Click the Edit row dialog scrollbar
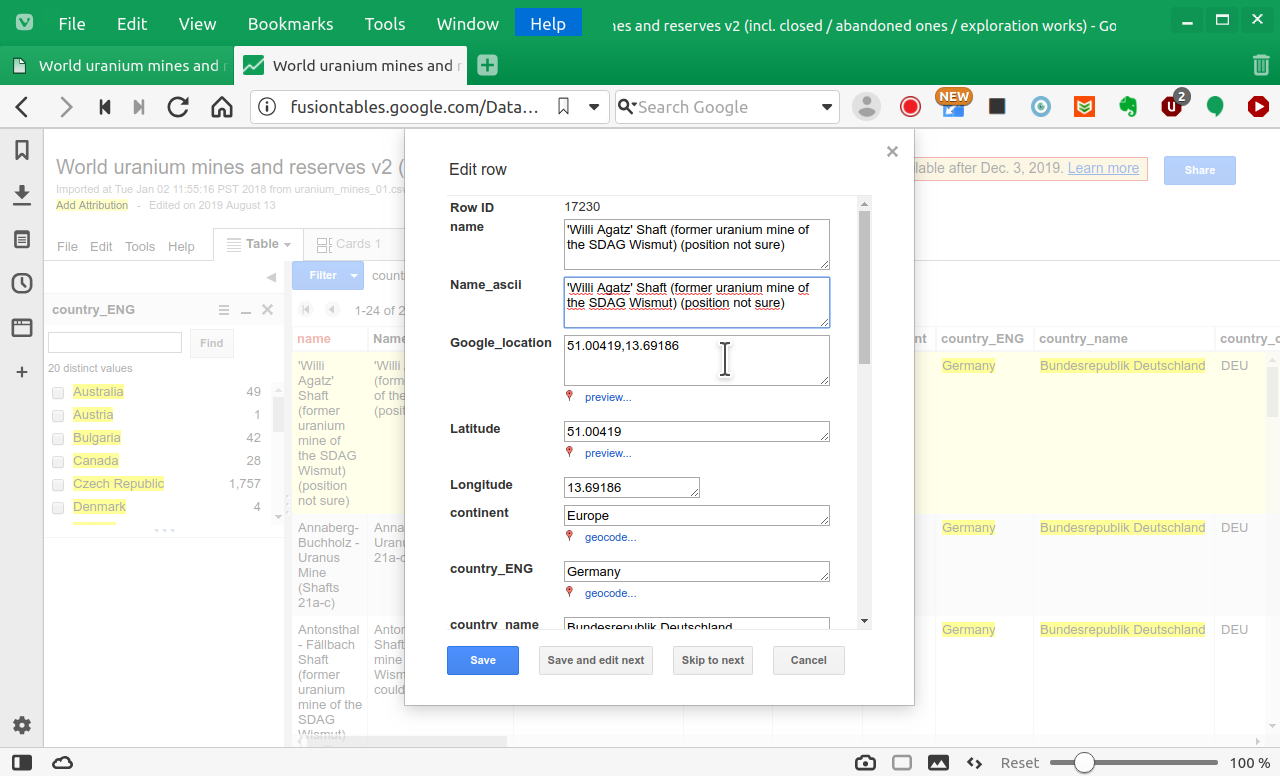This screenshot has width=1280, height=776. point(865,288)
